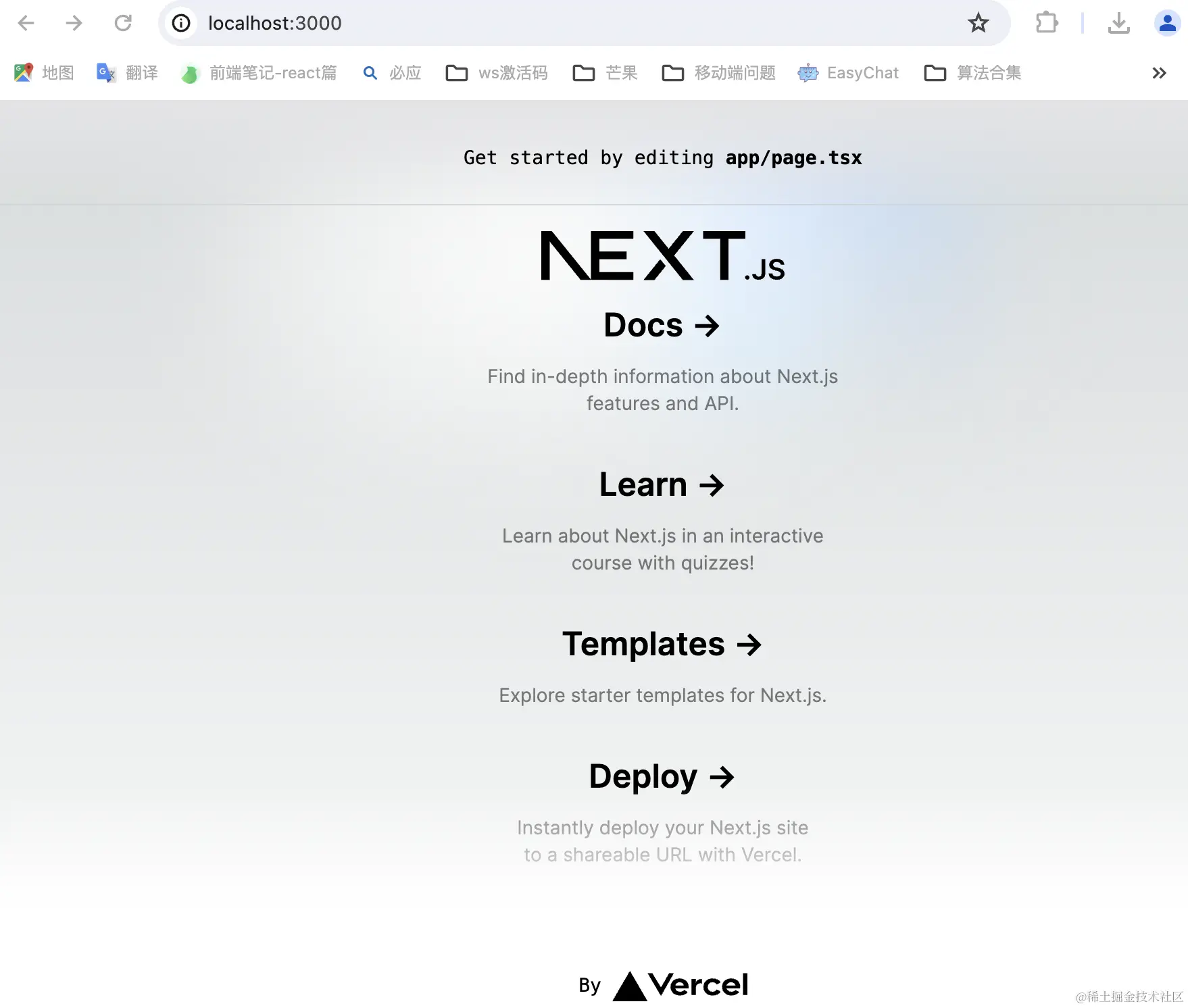
Task: Click the Next.js logo
Action: [663, 255]
